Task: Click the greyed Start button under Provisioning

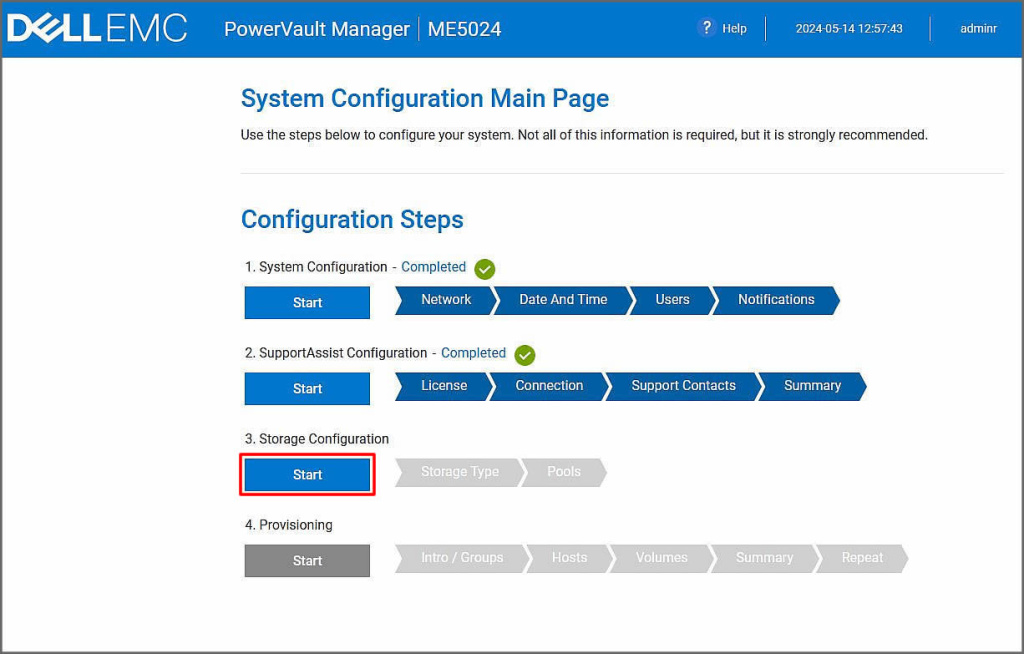Action: pyautogui.click(x=307, y=561)
